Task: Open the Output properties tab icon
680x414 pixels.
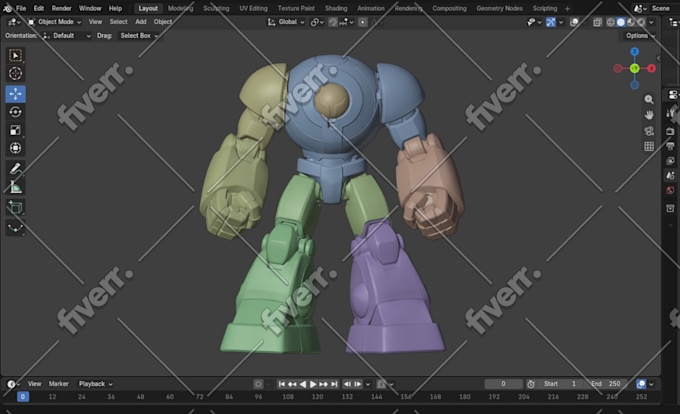Action: [x=670, y=146]
